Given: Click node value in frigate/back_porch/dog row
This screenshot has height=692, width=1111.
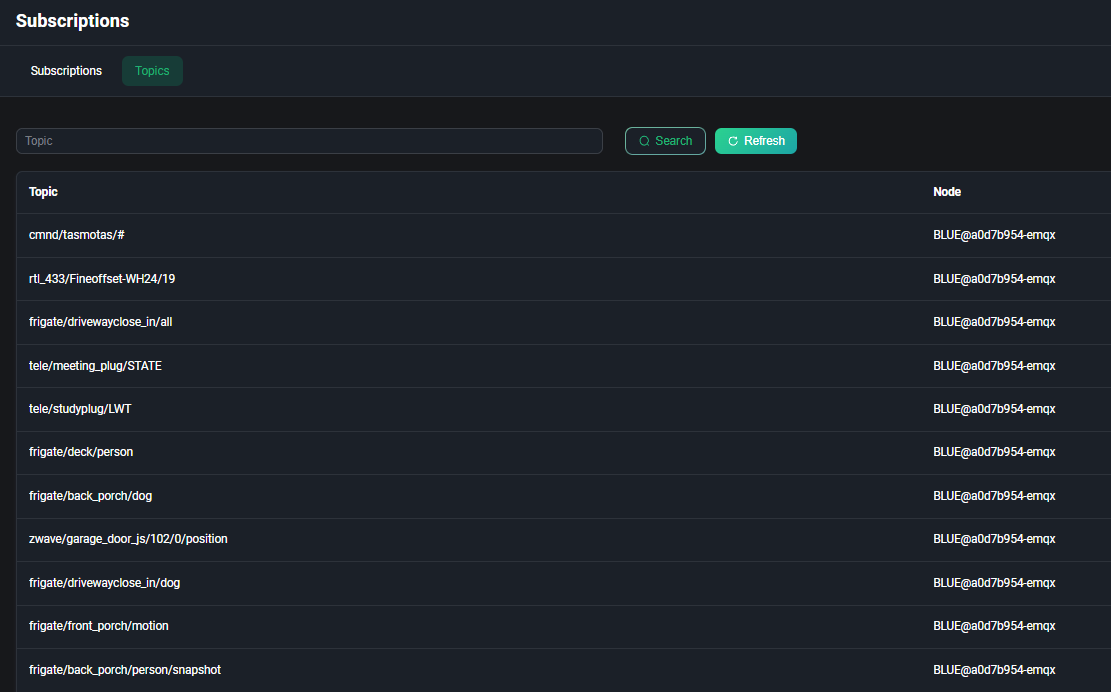Looking at the screenshot, I should pos(994,497).
